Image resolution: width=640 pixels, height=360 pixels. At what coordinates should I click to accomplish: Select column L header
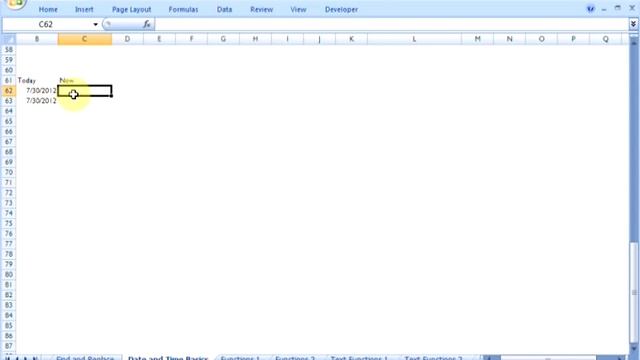point(414,39)
